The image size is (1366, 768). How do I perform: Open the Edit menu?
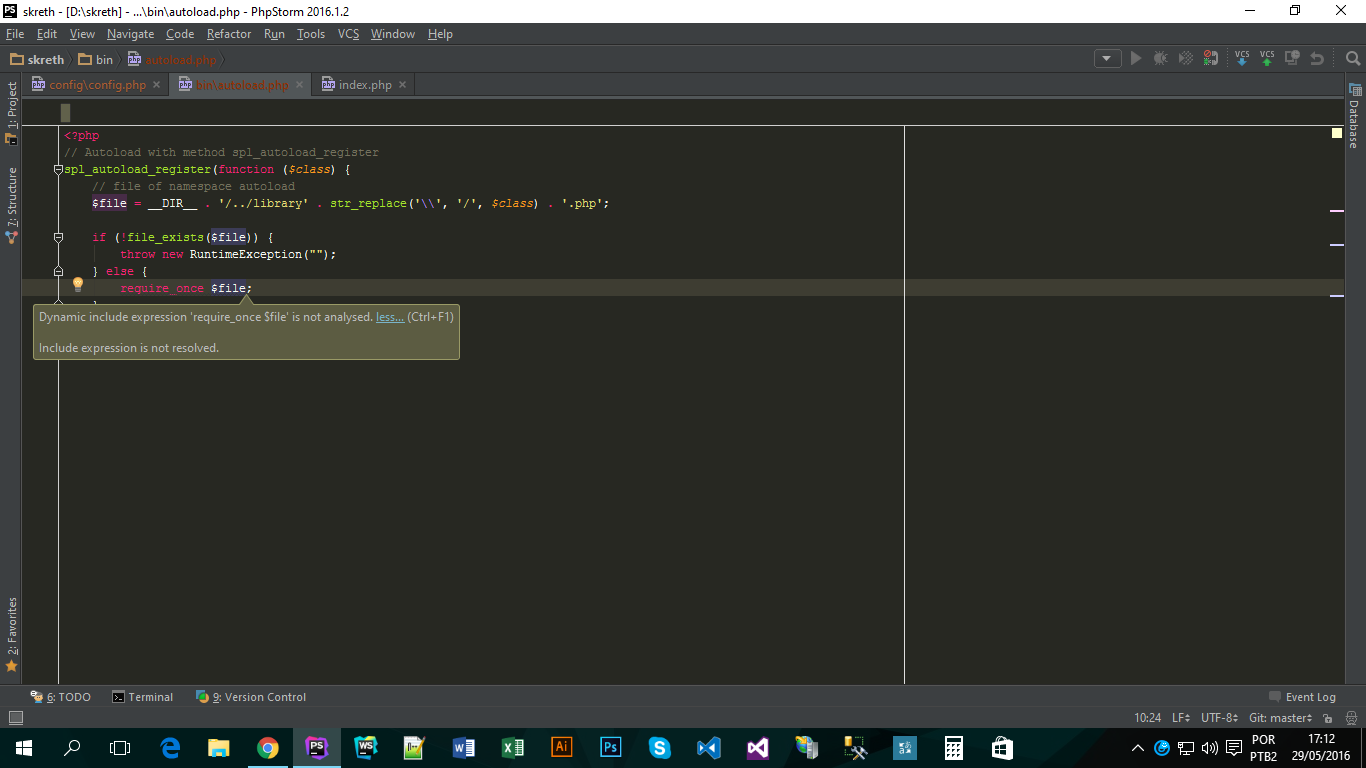[47, 34]
